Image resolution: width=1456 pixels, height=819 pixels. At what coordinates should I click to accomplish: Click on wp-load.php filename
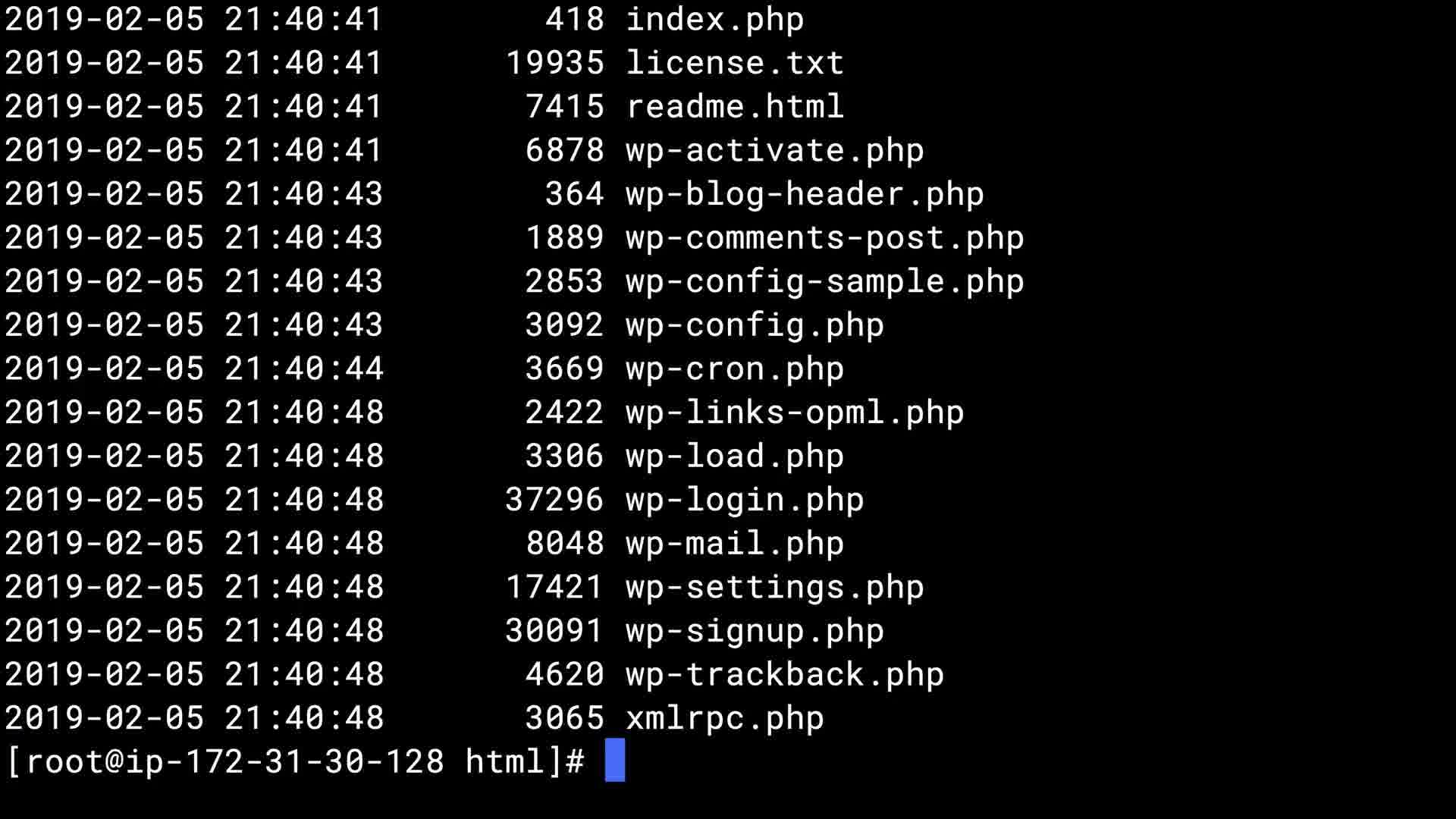(734, 457)
